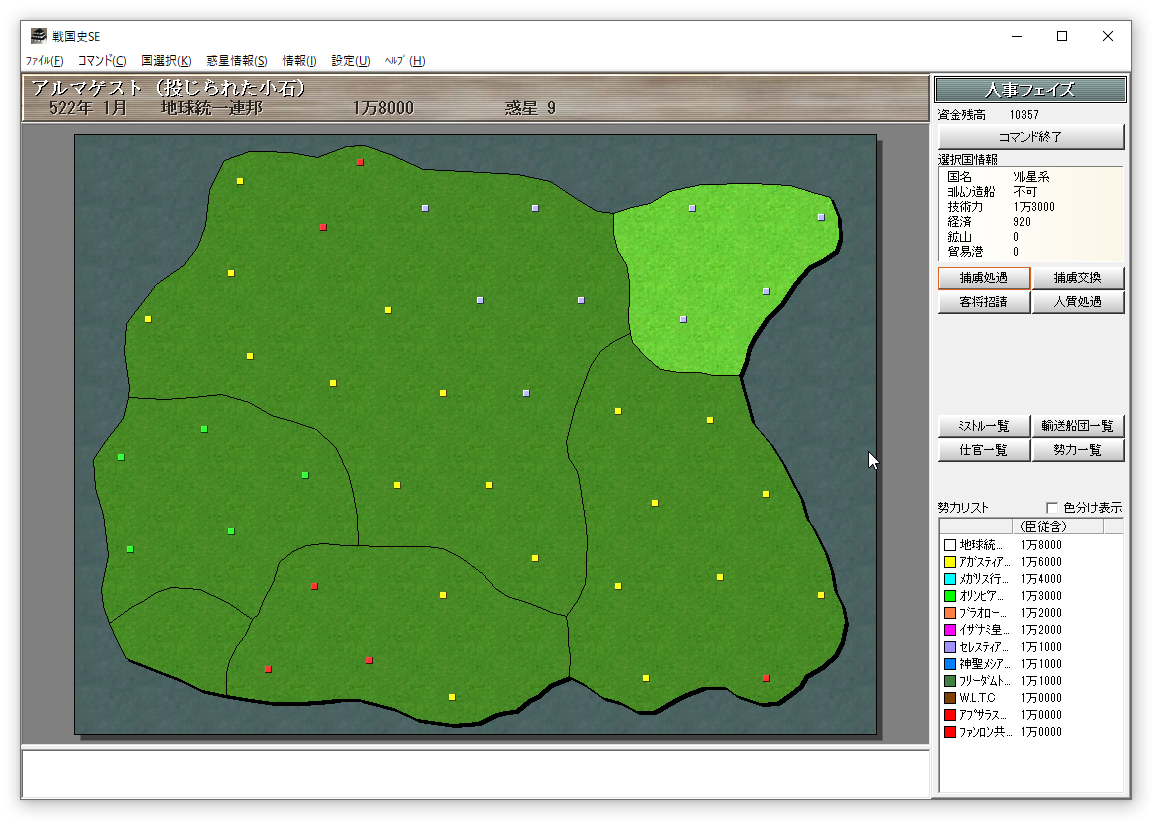Select the magenta イザナミ faction icon

click(950, 630)
